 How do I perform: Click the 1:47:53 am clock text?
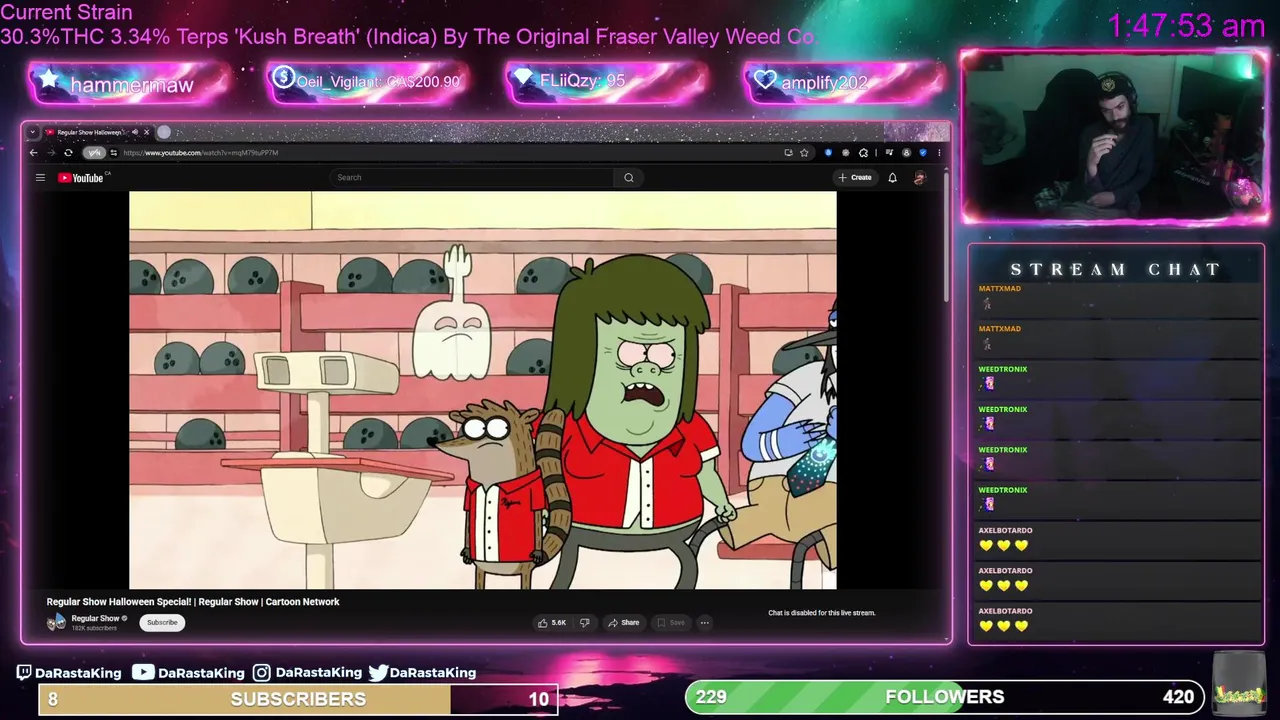[x=1186, y=26]
